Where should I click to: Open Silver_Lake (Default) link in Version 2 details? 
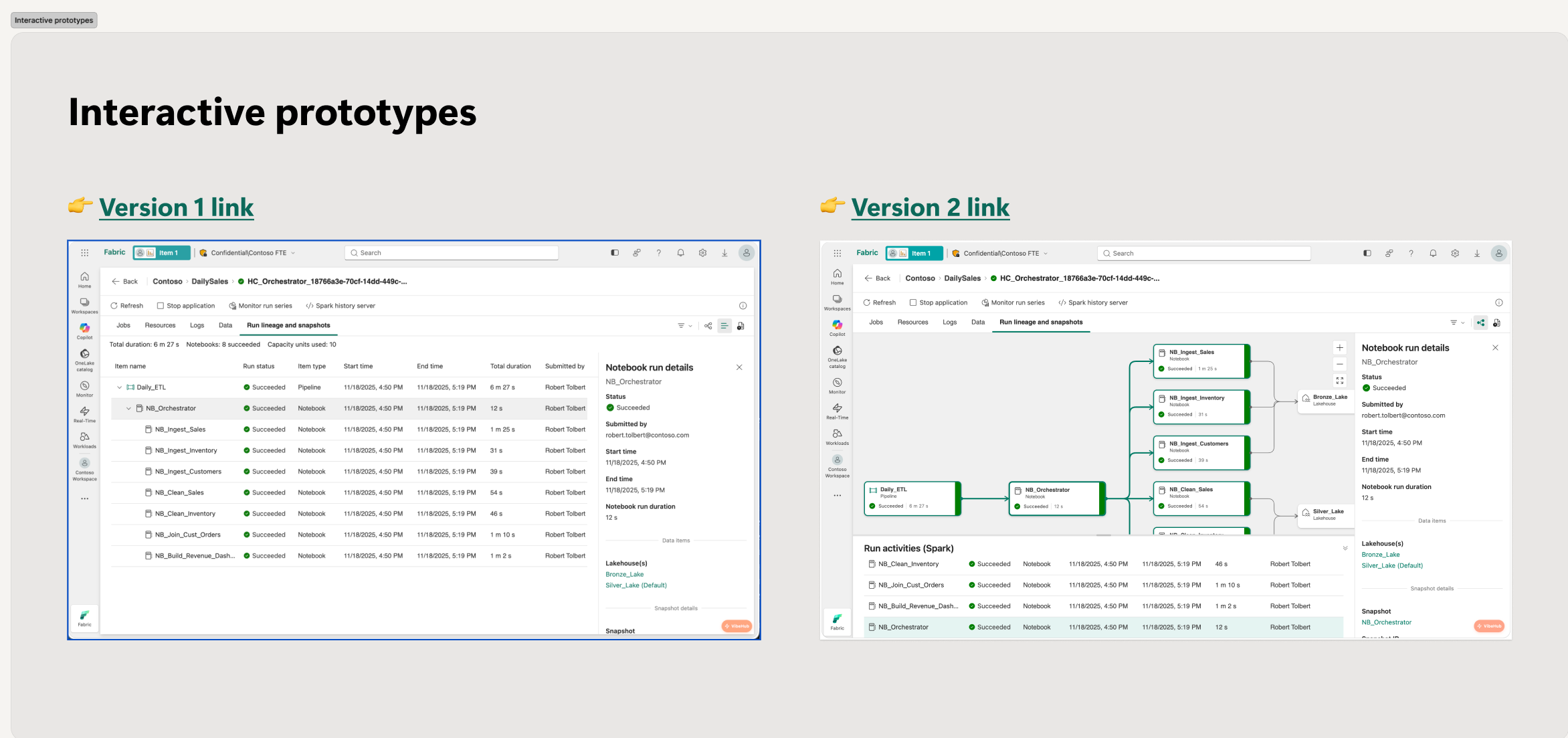point(1392,565)
